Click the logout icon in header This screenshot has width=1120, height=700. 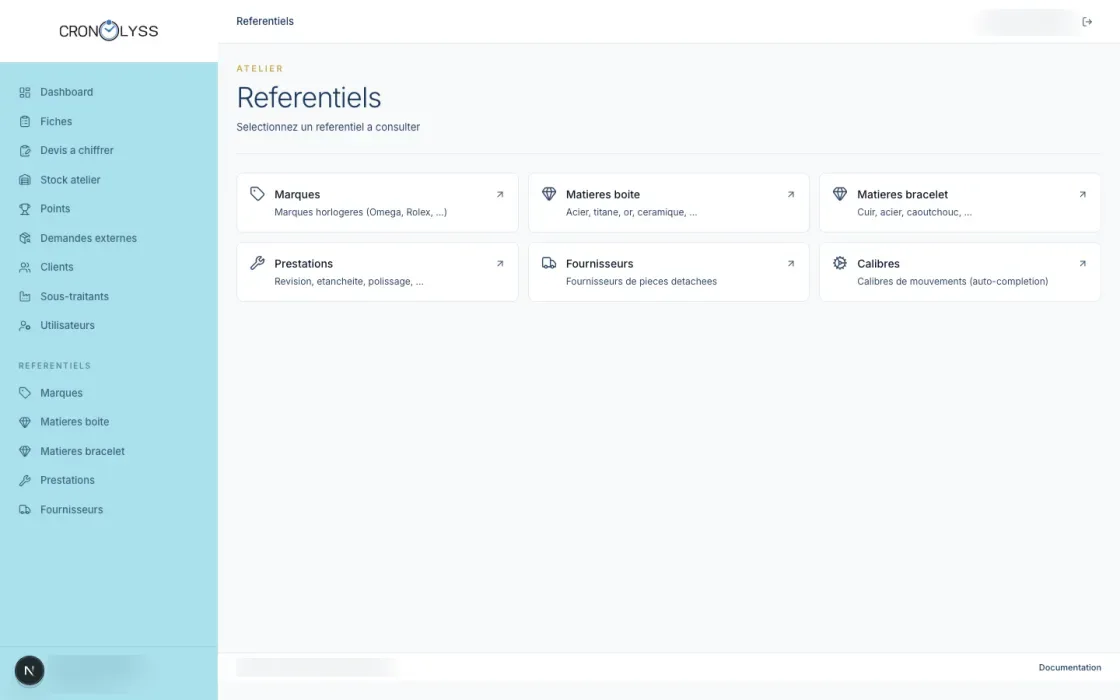1087,21
